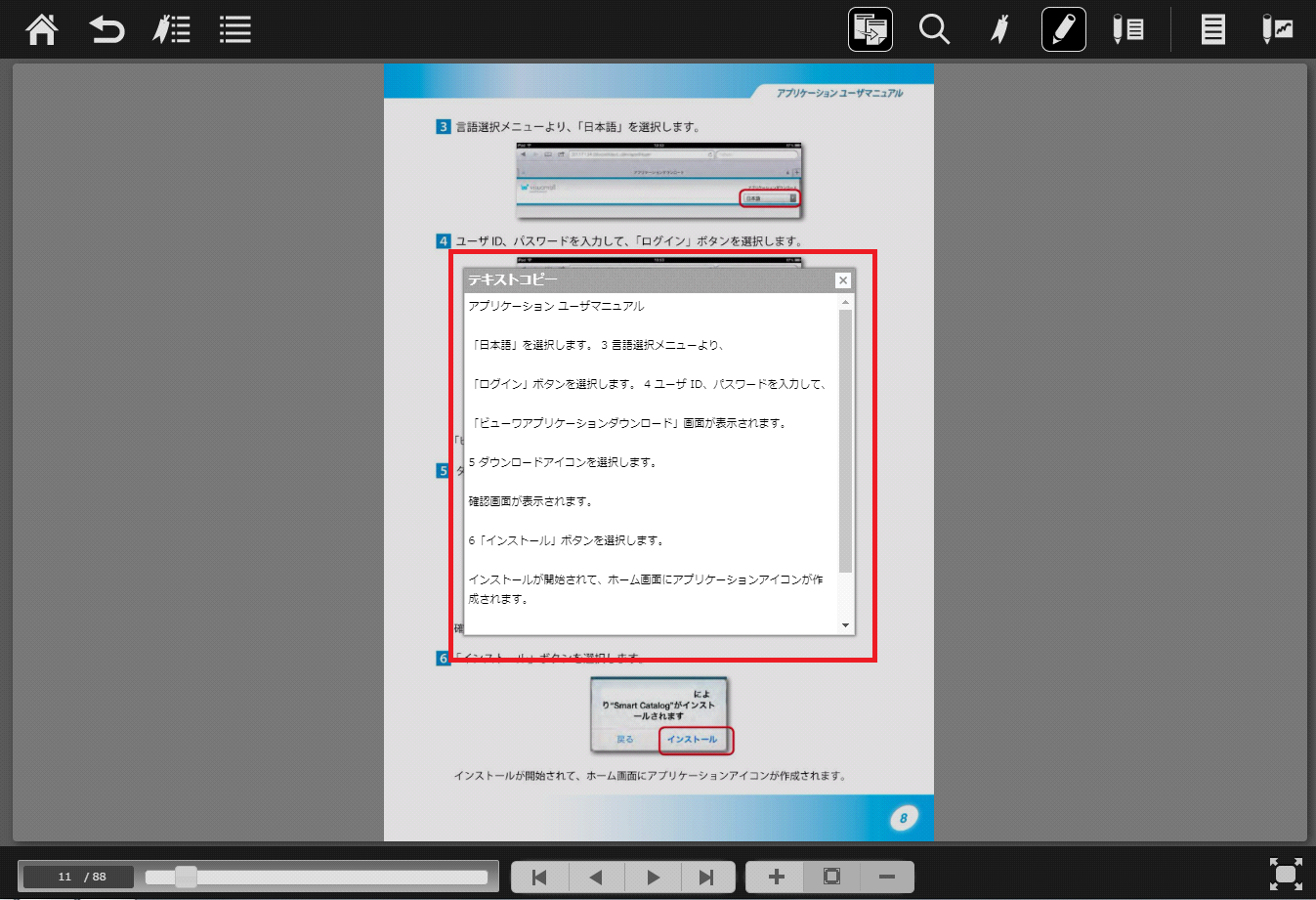The height and width of the screenshot is (900, 1316).
Task: Jump to the first page
Action: coord(539,877)
